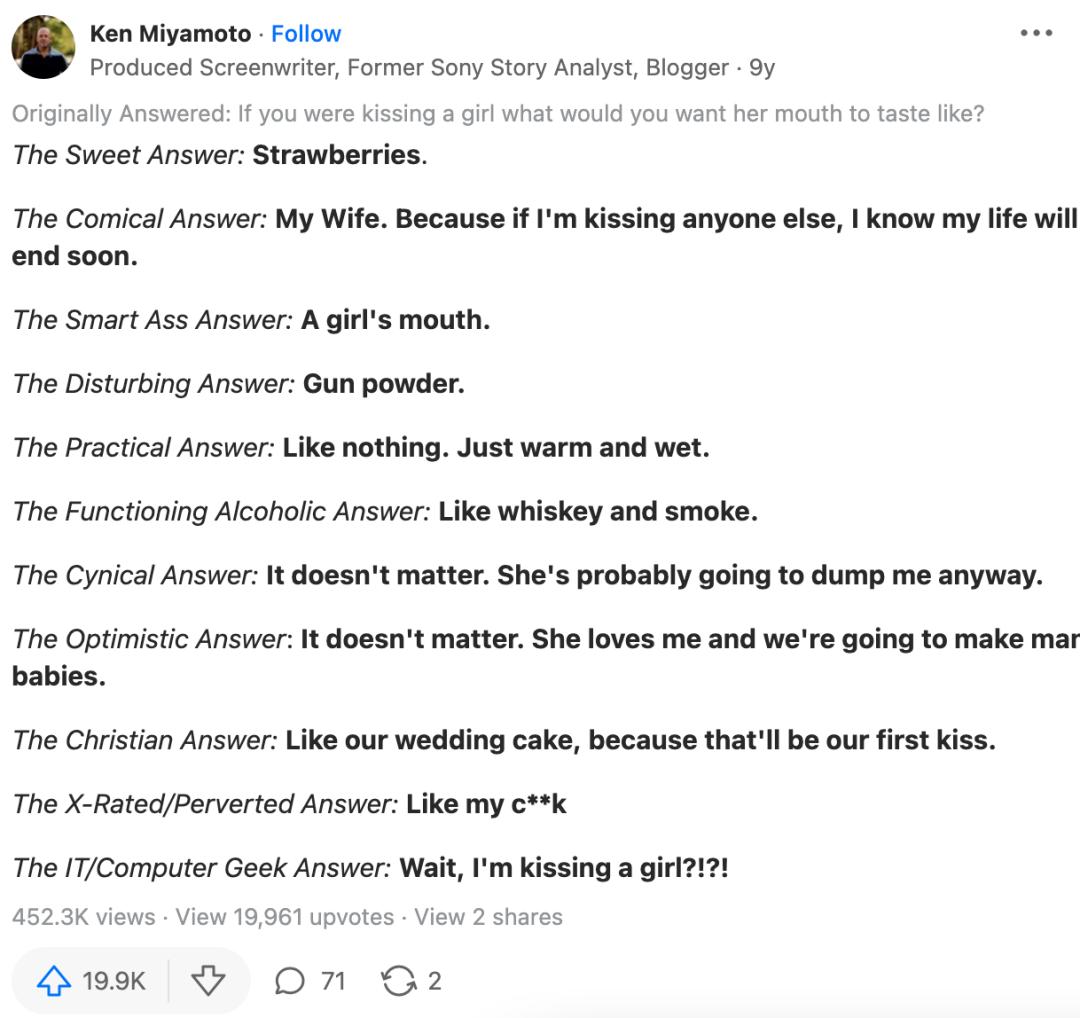The width and height of the screenshot is (1080, 1018).
Task: Click Ken Miyamoto's profile photo
Action: click(x=43, y=47)
